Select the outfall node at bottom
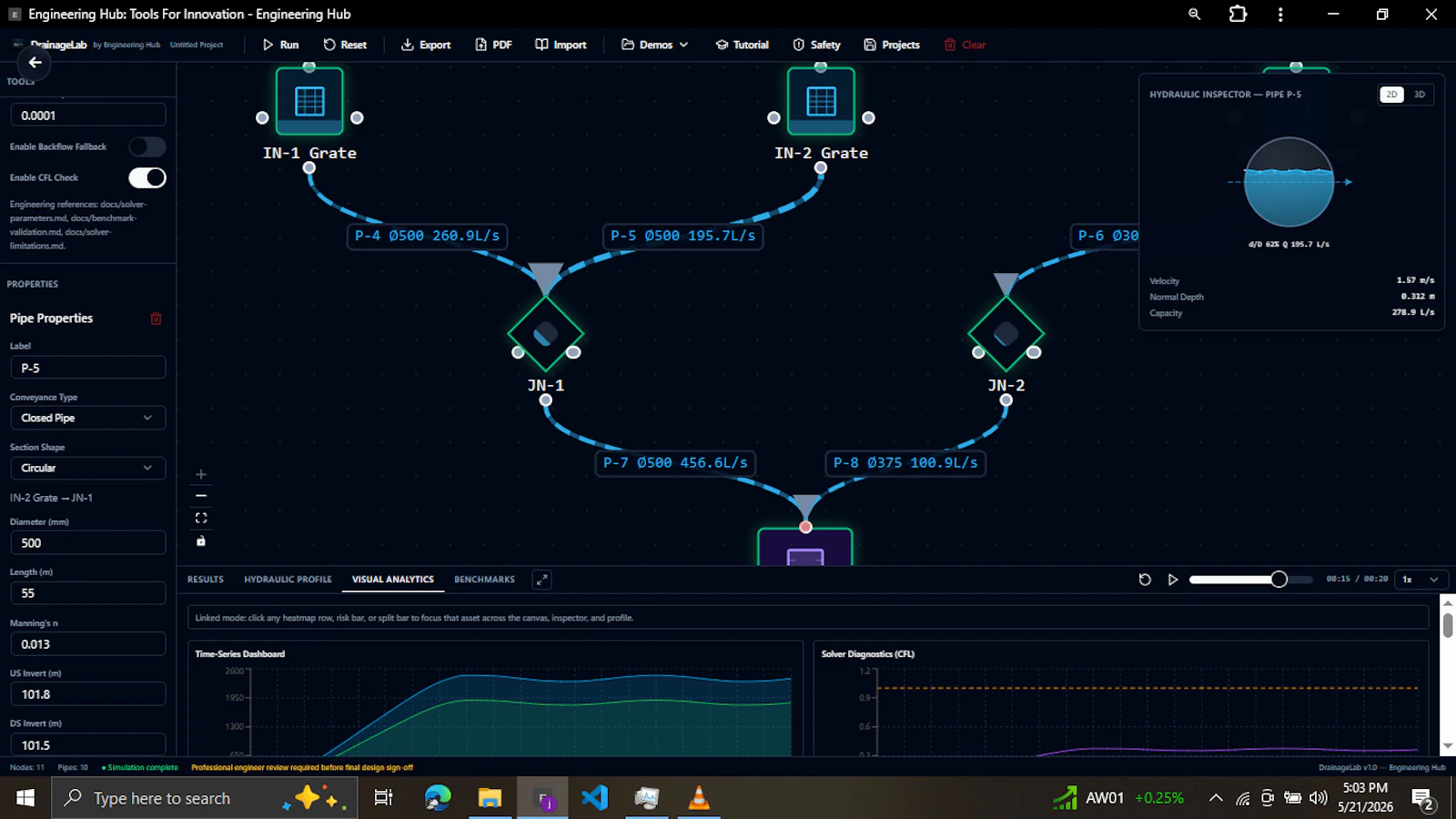Screen dimensions: 1456x819 coord(805,547)
